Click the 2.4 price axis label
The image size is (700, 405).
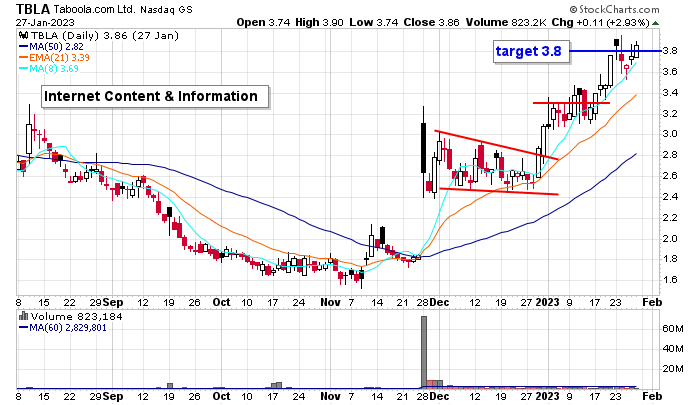pyautogui.click(x=670, y=196)
